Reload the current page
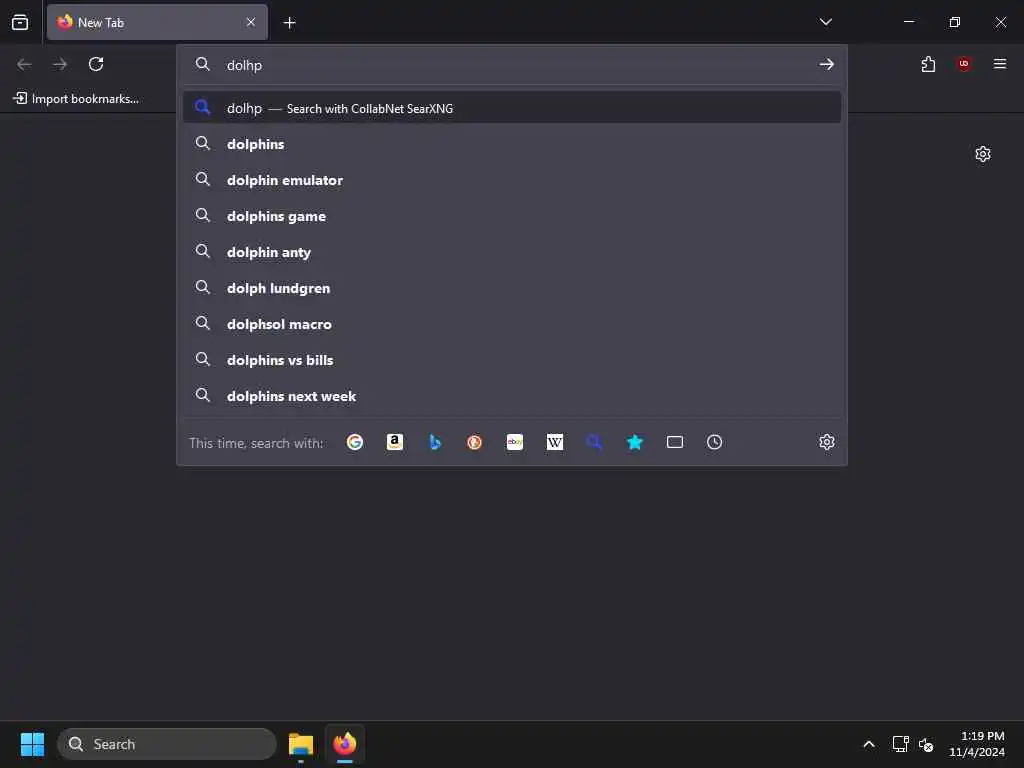This screenshot has height=768, width=1024. click(x=96, y=64)
